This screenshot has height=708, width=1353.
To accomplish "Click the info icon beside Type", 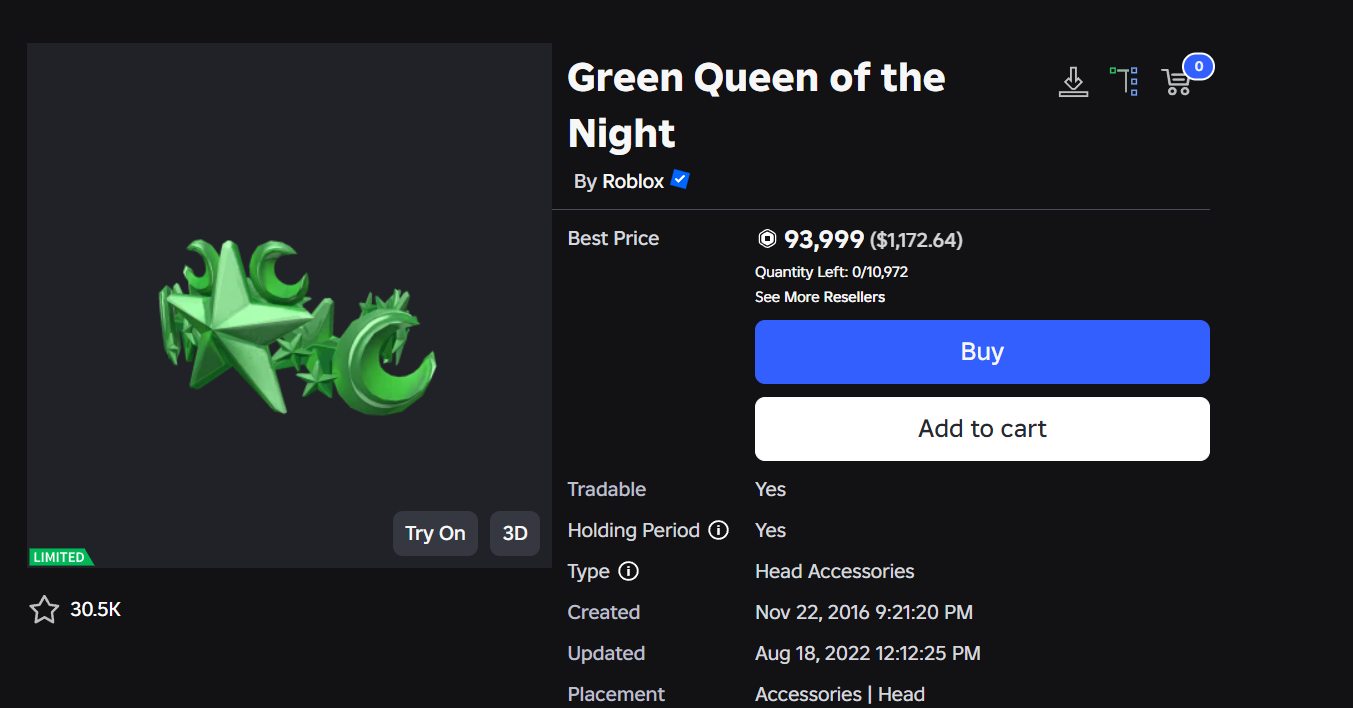I will [x=628, y=571].
